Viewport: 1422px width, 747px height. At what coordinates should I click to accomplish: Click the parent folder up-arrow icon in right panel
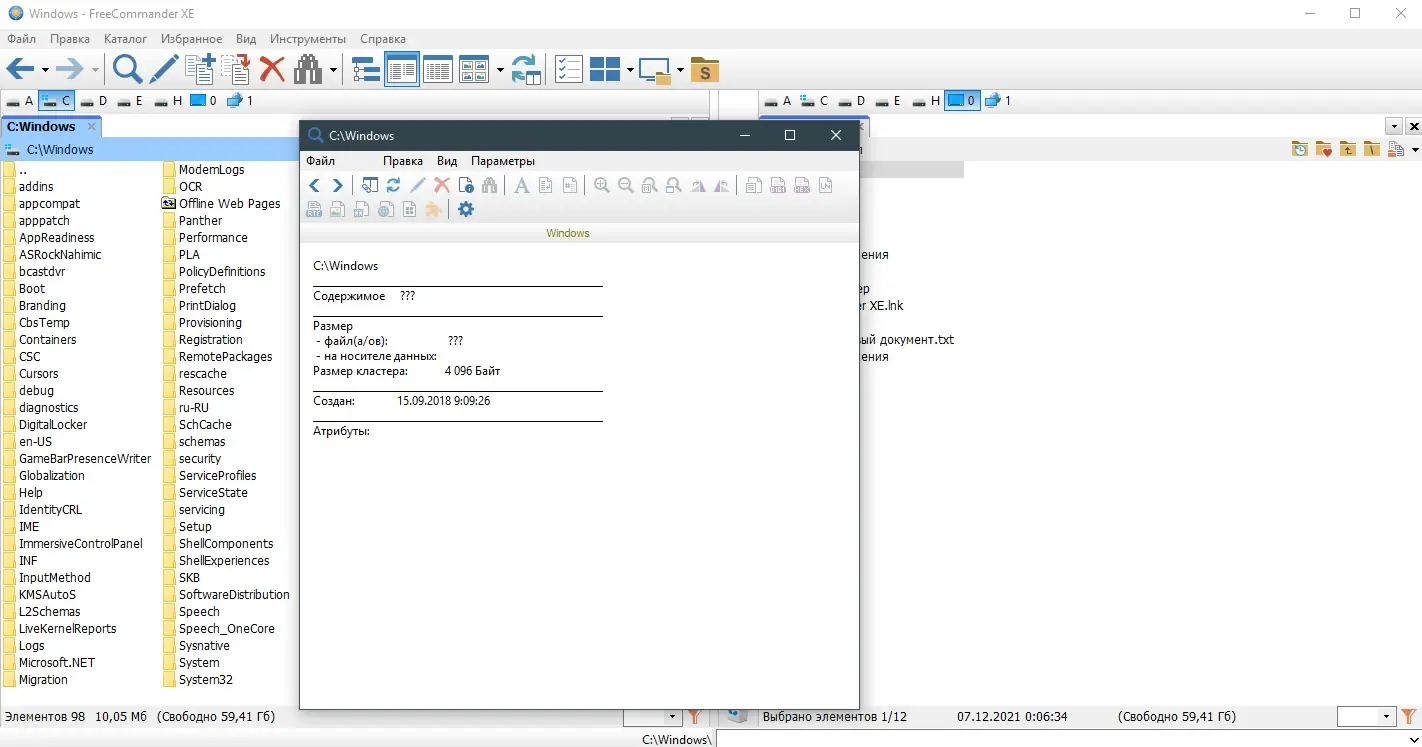pyautogui.click(x=1347, y=149)
